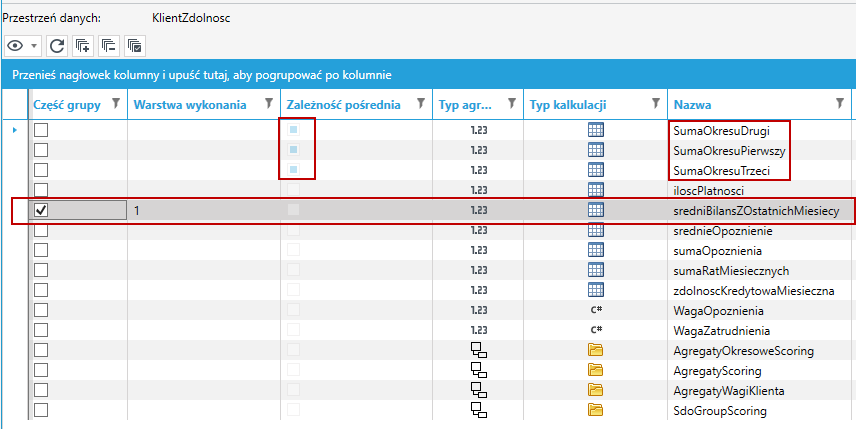Screen dimensions: 856x429
Task: Open the filter on the Zależność pośrednia column
Action: point(421,104)
